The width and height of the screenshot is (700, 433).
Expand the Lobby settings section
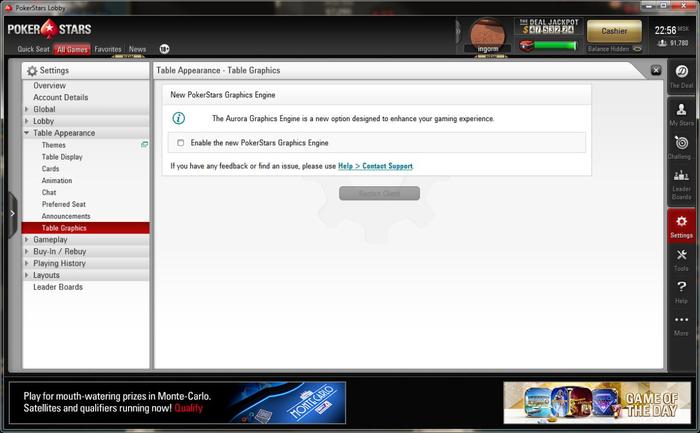pyautogui.click(x=26, y=121)
